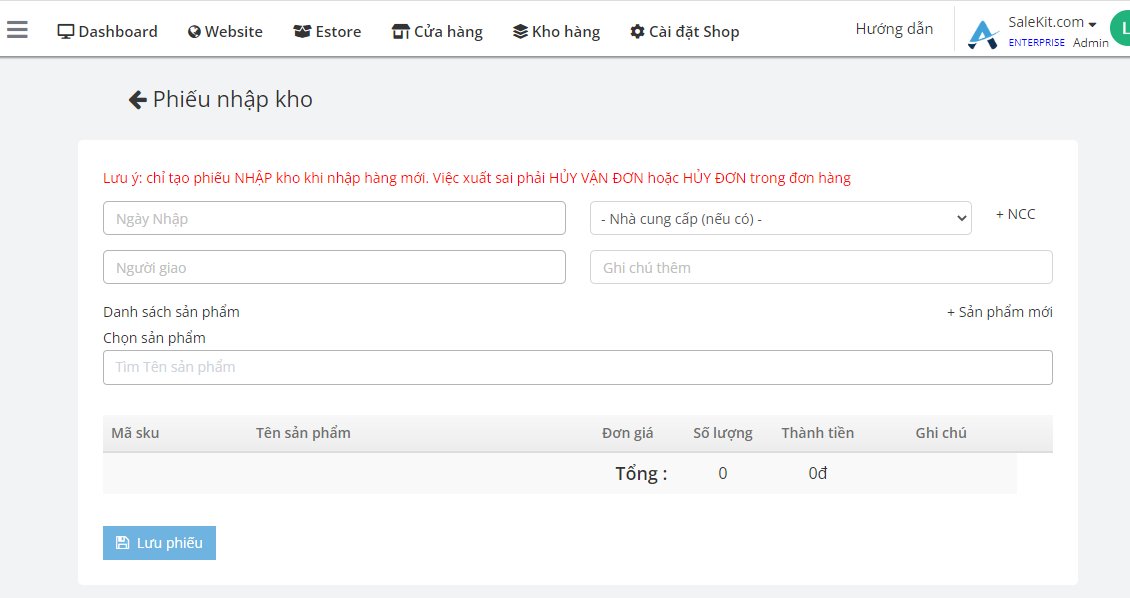Open the Hướng dẫn guide link
This screenshot has height=598, width=1130.
(894, 29)
